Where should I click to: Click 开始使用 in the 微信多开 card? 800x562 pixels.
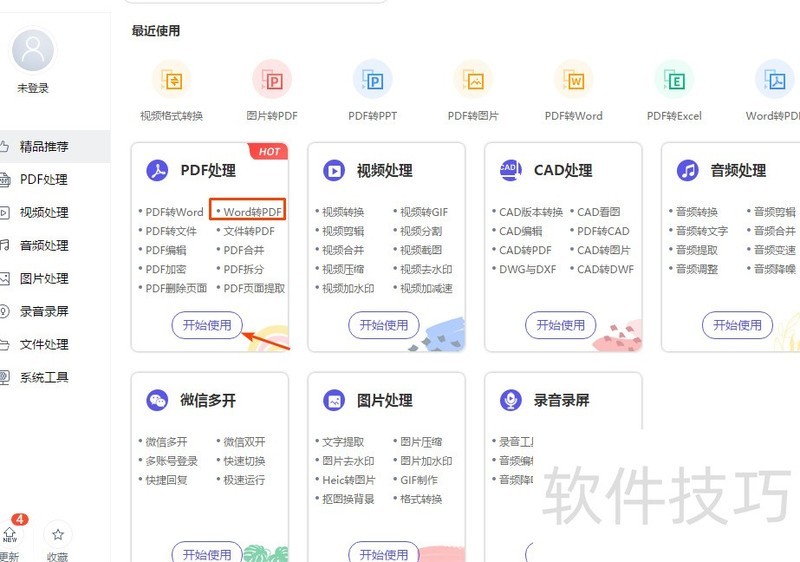pyautogui.click(x=207, y=553)
